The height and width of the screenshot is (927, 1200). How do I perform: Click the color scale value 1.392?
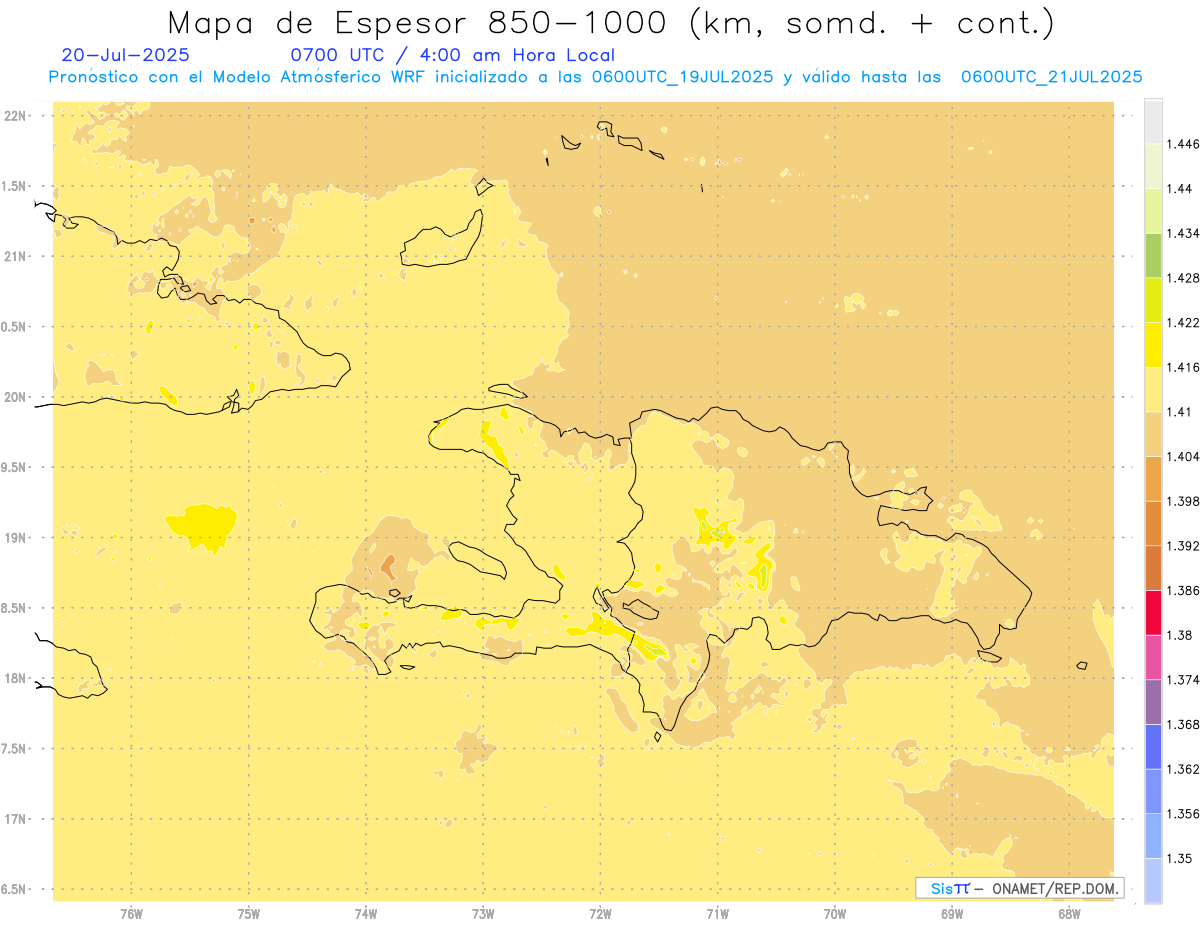coord(1183,546)
